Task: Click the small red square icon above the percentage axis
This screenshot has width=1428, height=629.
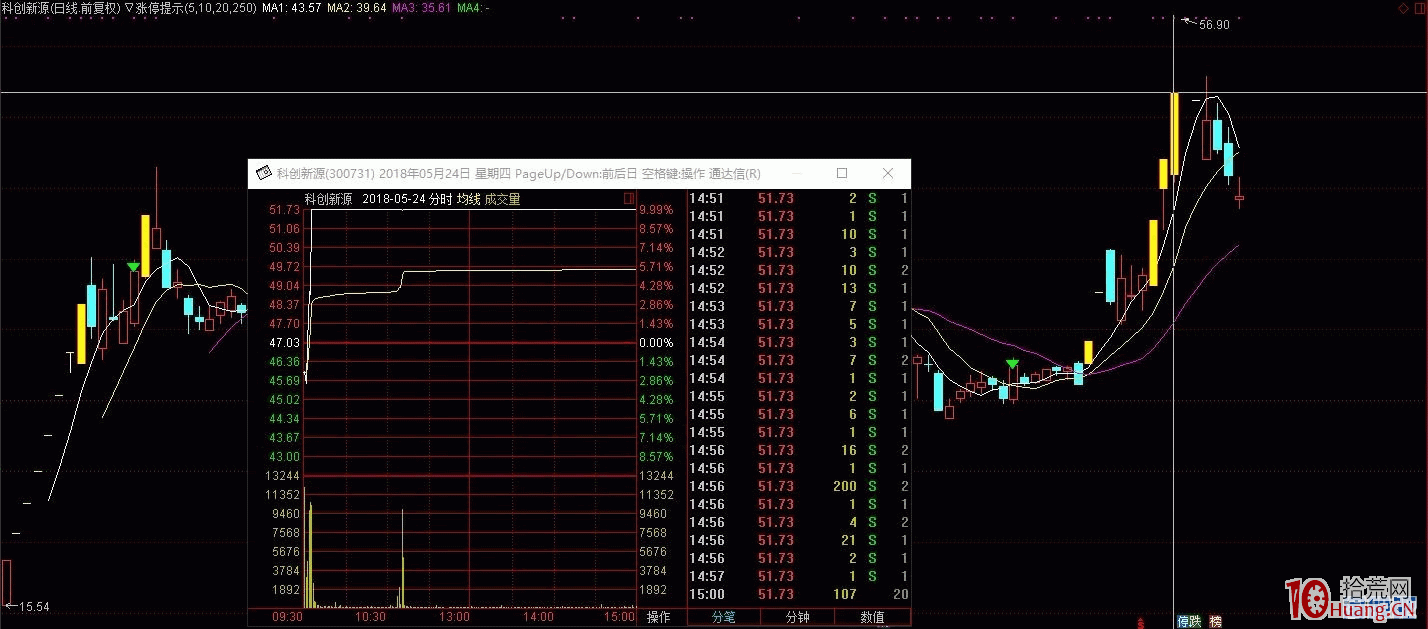Action: coord(629,199)
